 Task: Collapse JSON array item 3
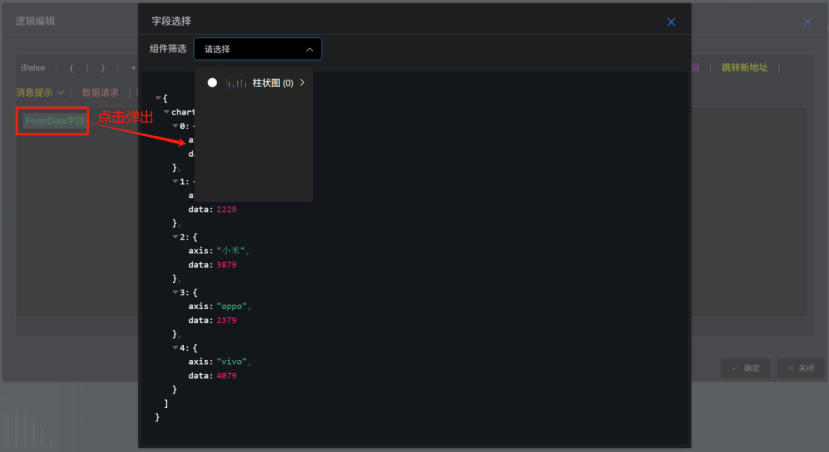(x=174, y=292)
